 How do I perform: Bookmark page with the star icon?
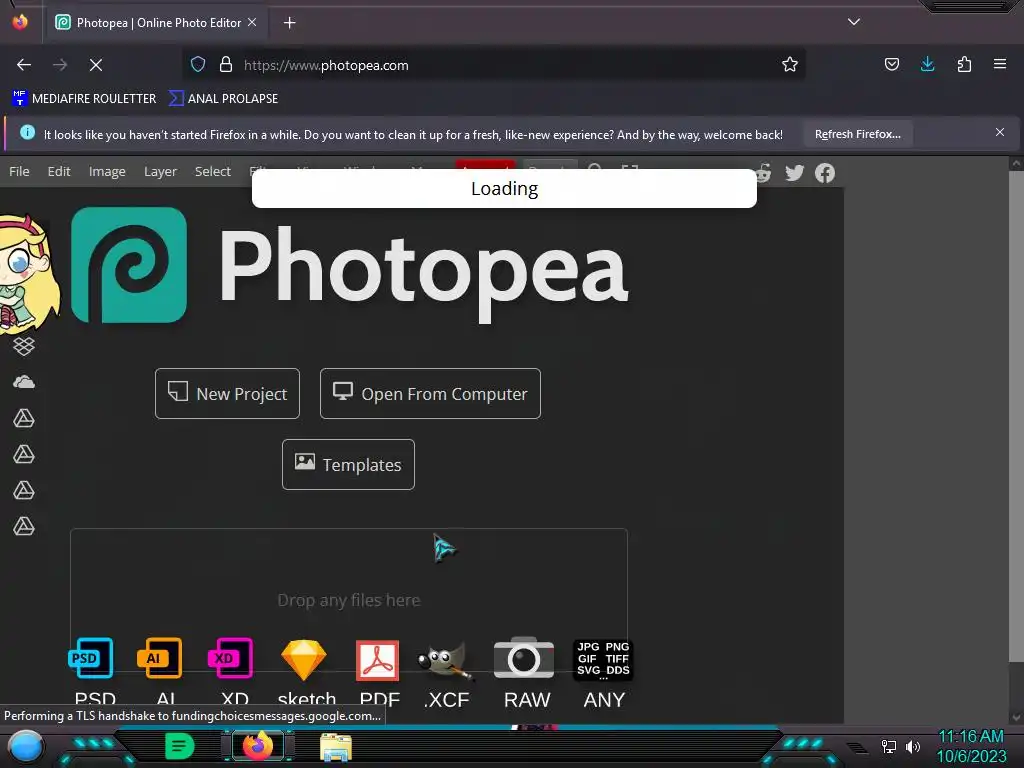coord(790,65)
